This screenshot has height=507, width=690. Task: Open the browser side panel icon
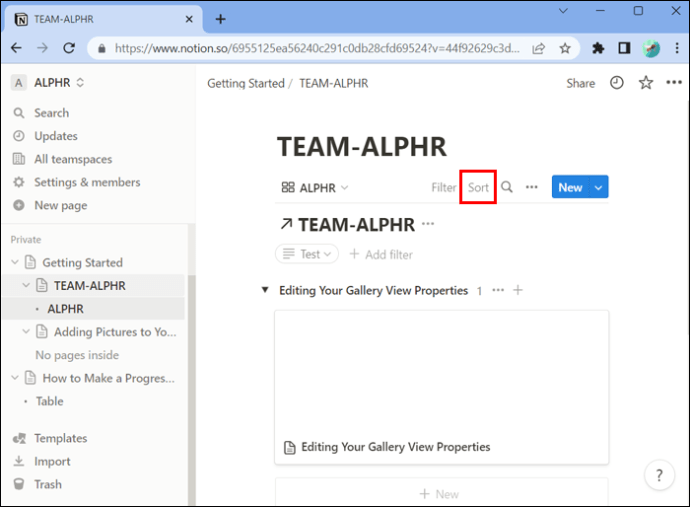(x=624, y=48)
